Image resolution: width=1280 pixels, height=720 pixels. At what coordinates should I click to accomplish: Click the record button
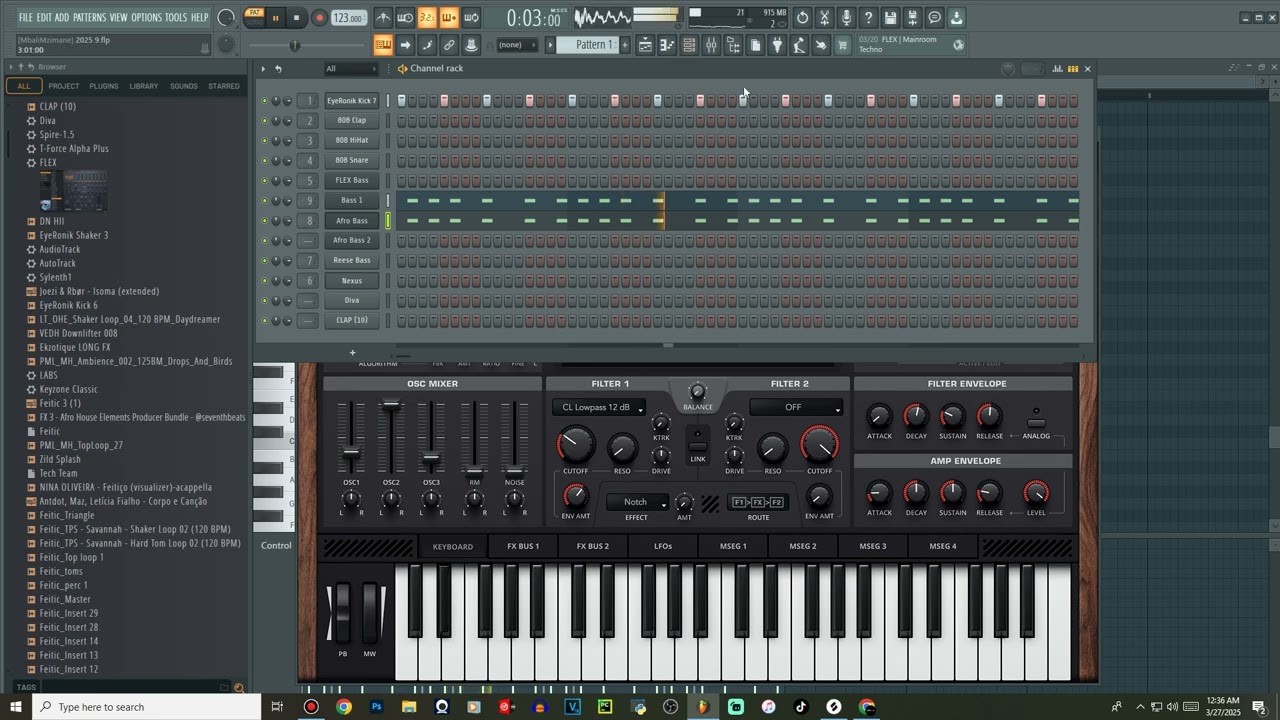tap(319, 18)
